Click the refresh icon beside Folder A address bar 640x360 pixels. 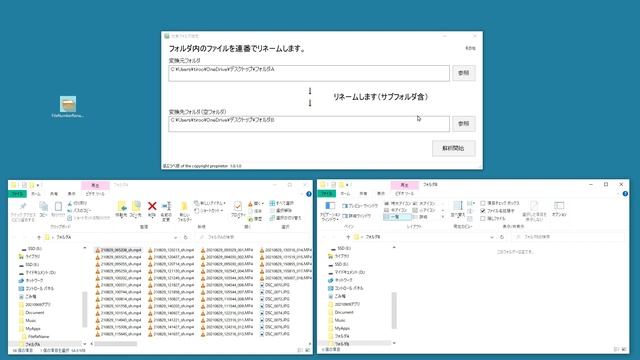pos(185,237)
